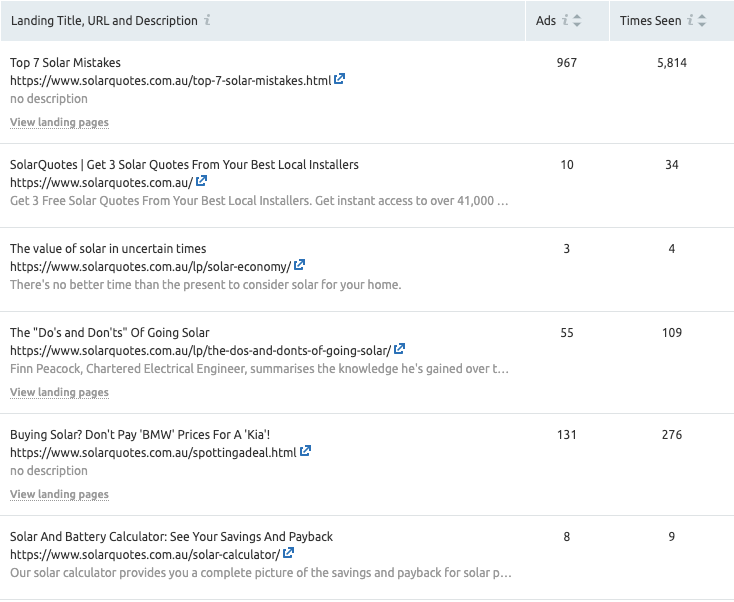This screenshot has width=734, height=602.
Task: Click the Times Seen value 276
Action: (x=672, y=434)
